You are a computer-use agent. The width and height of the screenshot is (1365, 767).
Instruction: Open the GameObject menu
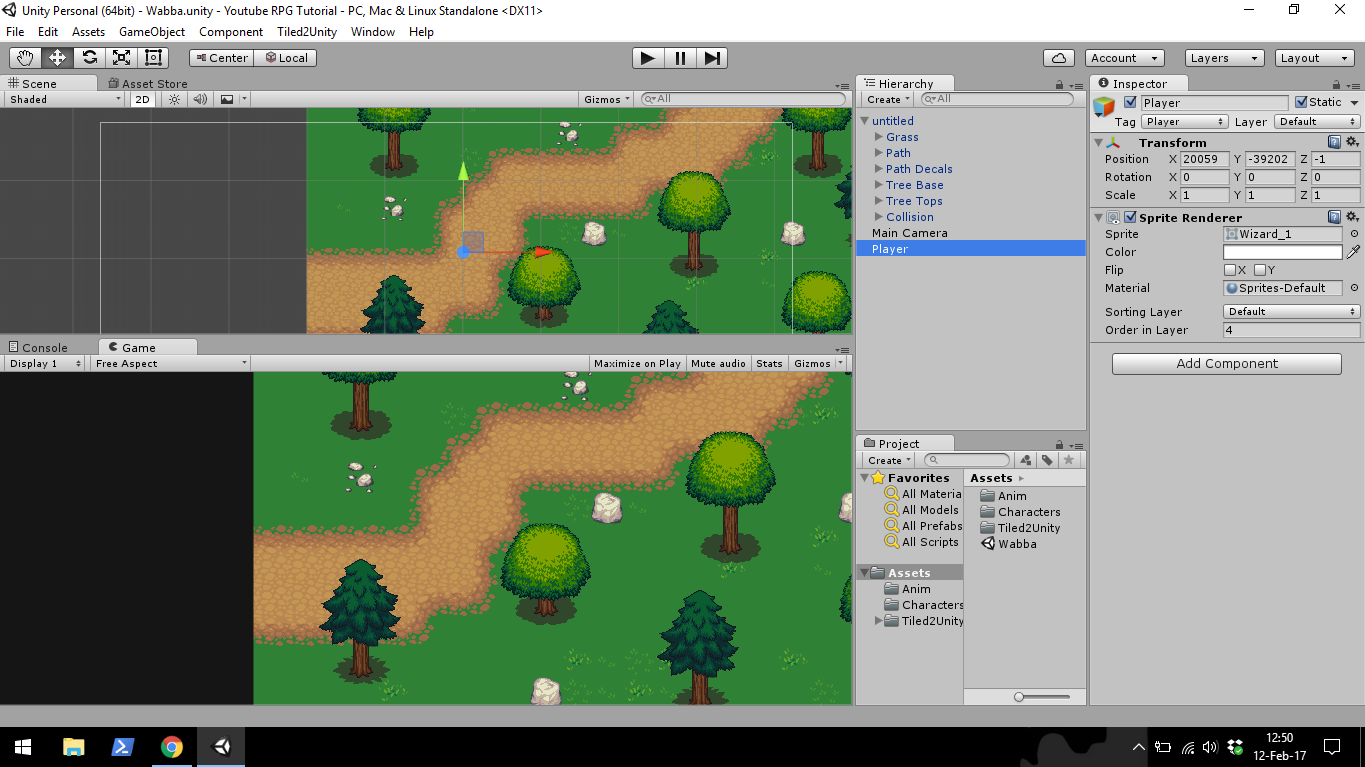(x=152, y=32)
